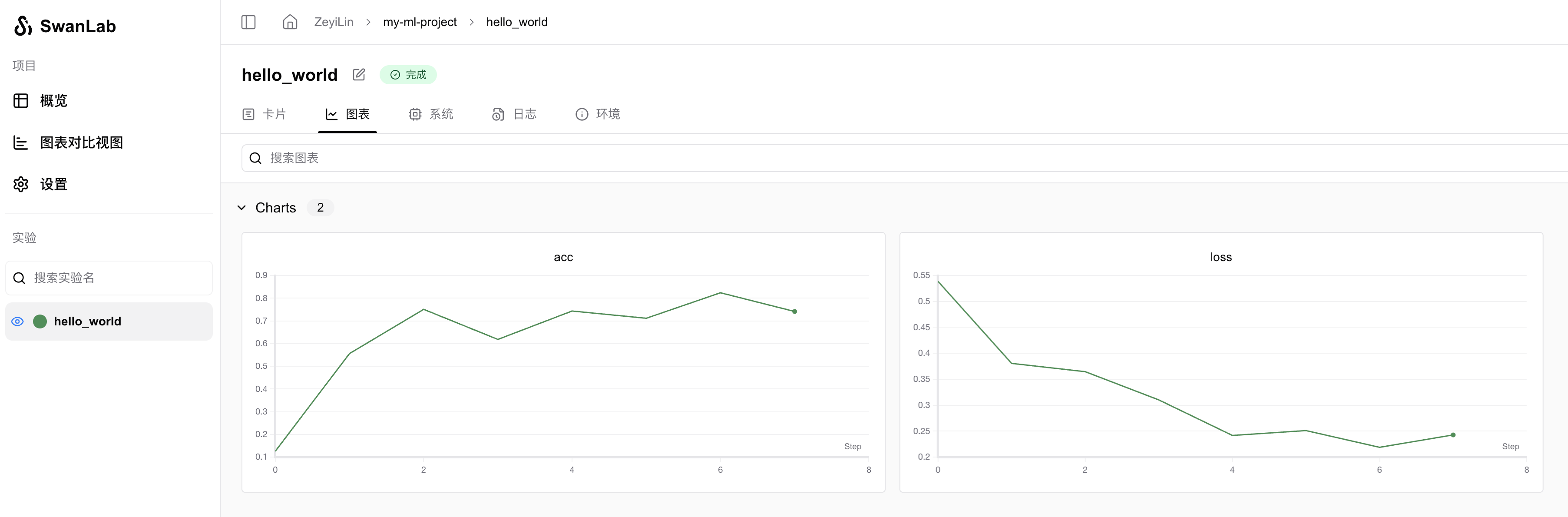Click the SwanLab logo icon
This screenshot has width=1568, height=517.
pyautogui.click(x=23, y=26)
